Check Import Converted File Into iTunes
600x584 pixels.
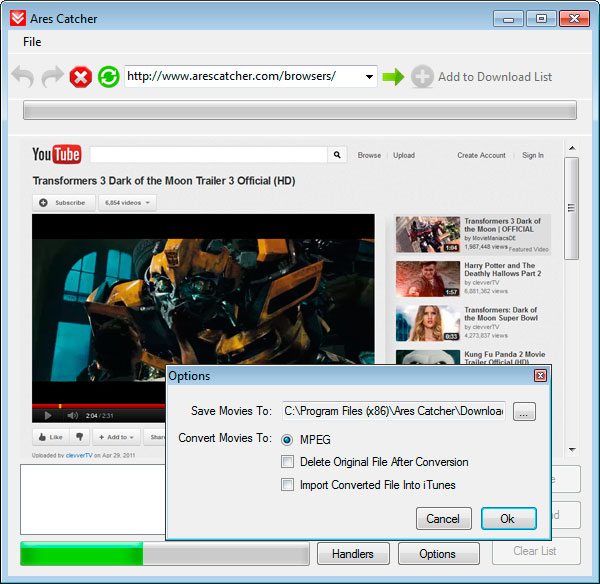coord(287,484)
